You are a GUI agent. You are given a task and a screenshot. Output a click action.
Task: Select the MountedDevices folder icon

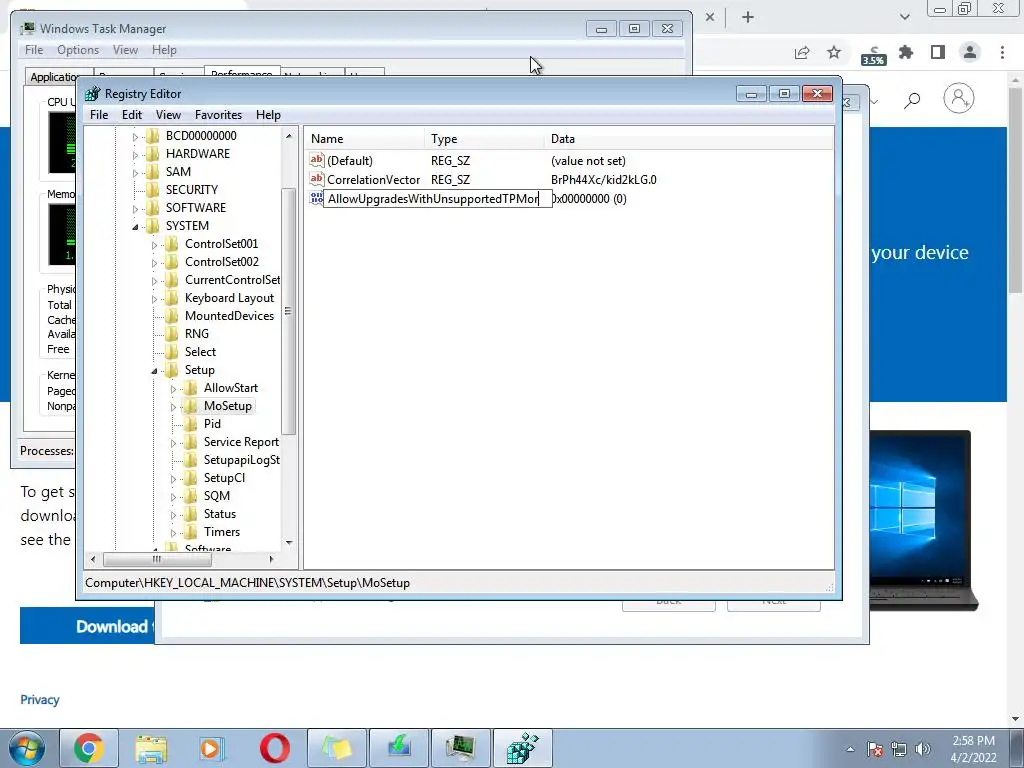(172, 316)
